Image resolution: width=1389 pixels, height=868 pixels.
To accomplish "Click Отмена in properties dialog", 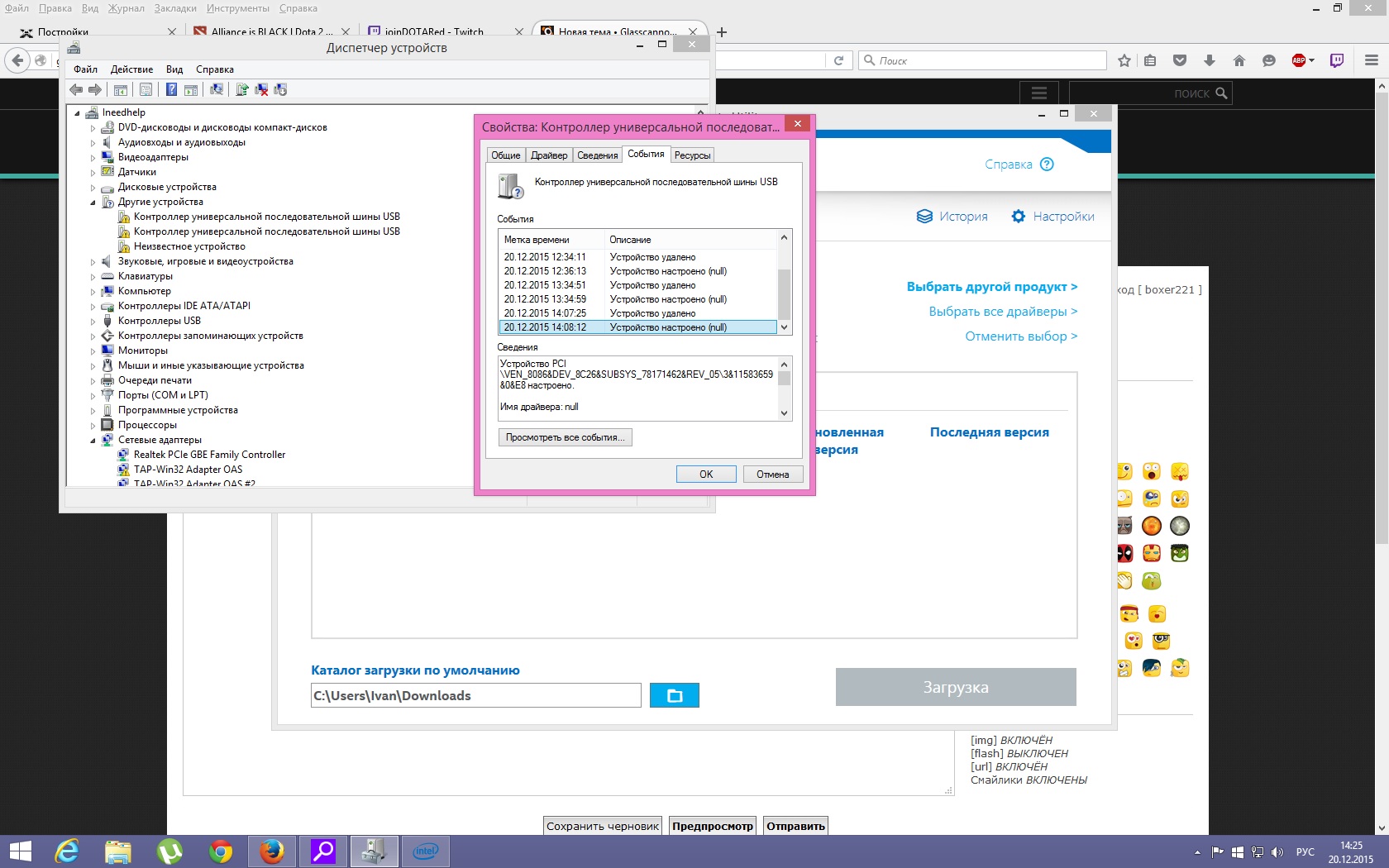I will 772,474.
